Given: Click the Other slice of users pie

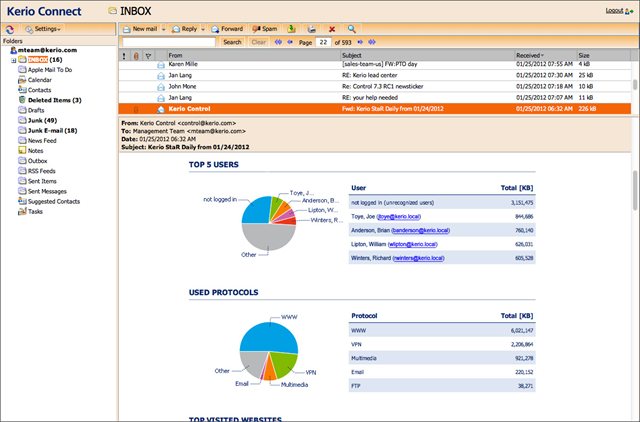Looking at the screenshot, I should (269, 238).
